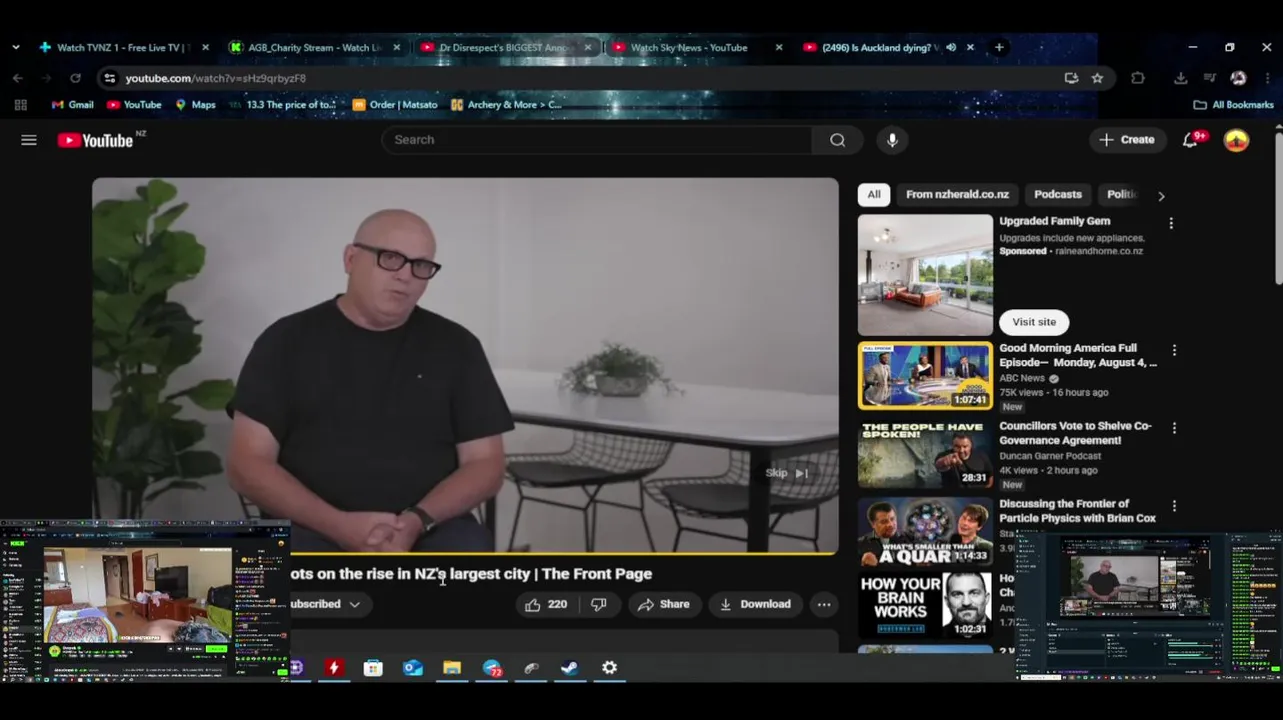Image resolution: width=1283 pixels, height=720 pixels.
Task: Click the address bar URL
Action: tap(216, 78)
